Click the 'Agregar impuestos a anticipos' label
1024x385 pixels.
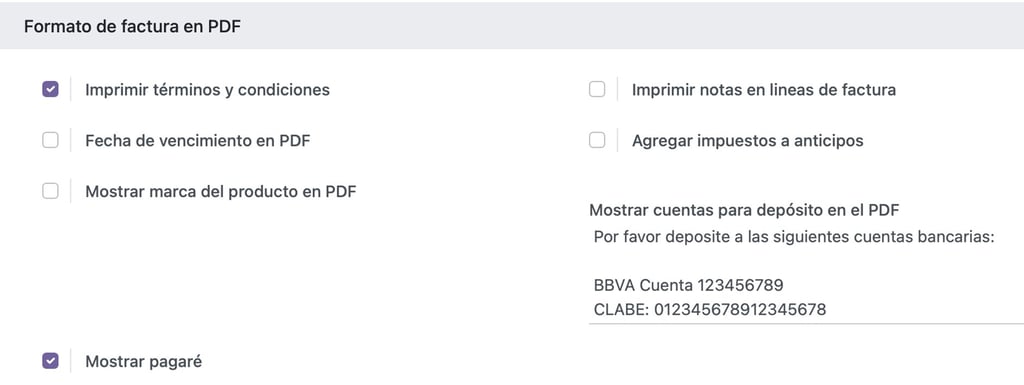click(x=748, y=141)
